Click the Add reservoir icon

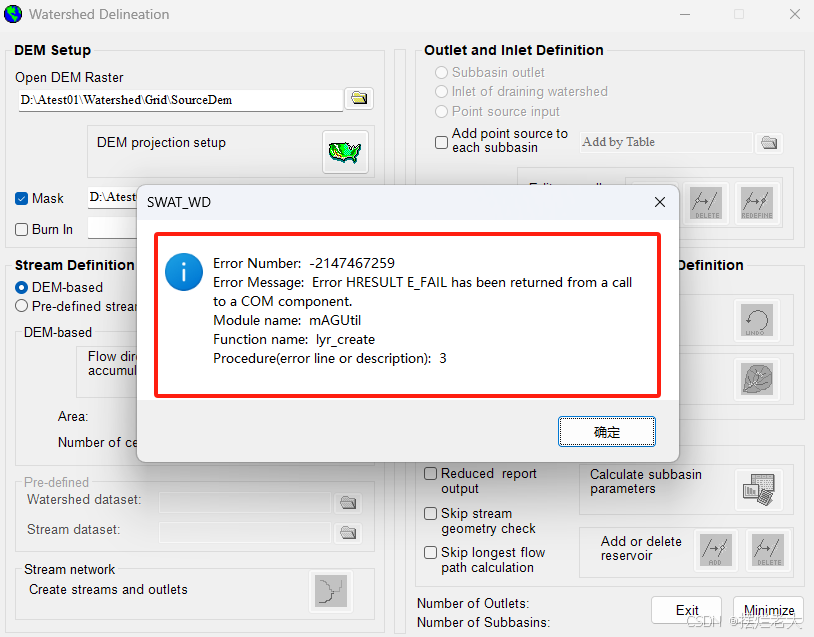(715, 550)
